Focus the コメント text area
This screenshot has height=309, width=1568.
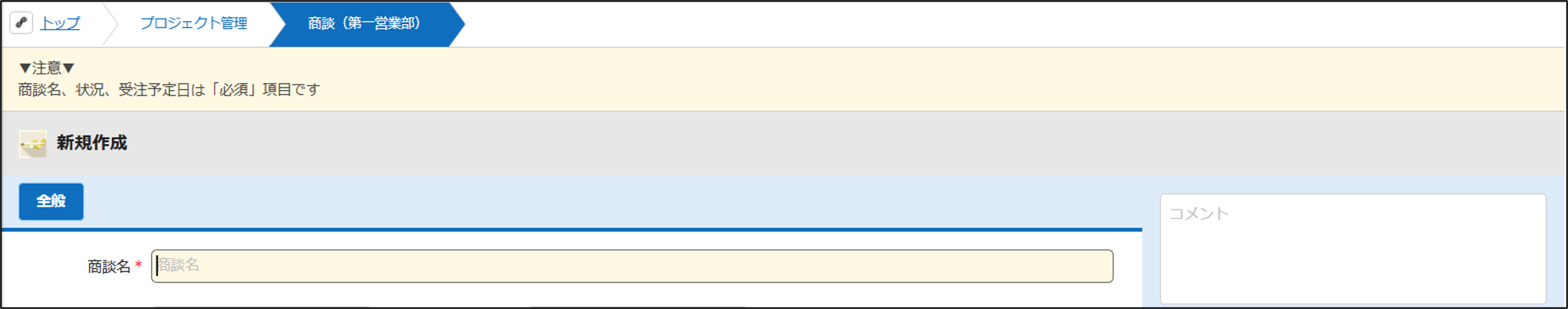click(x=1353, y=249)
